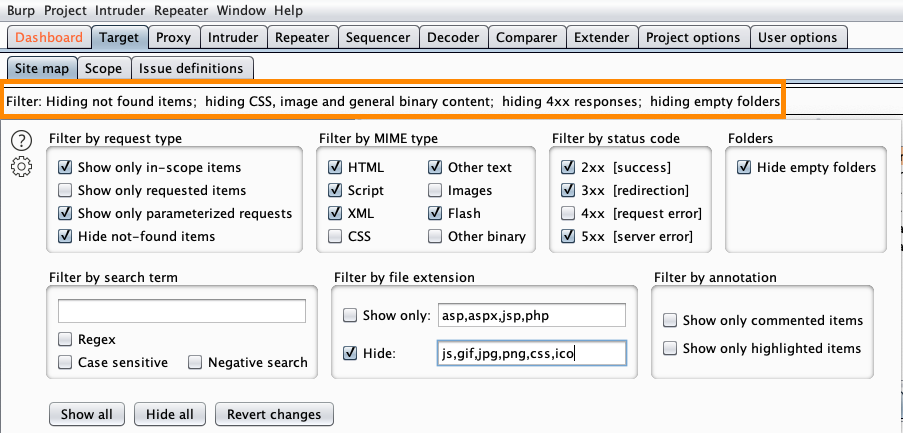Open the Issue definitions sub-tab

click(x=192, y=69)
